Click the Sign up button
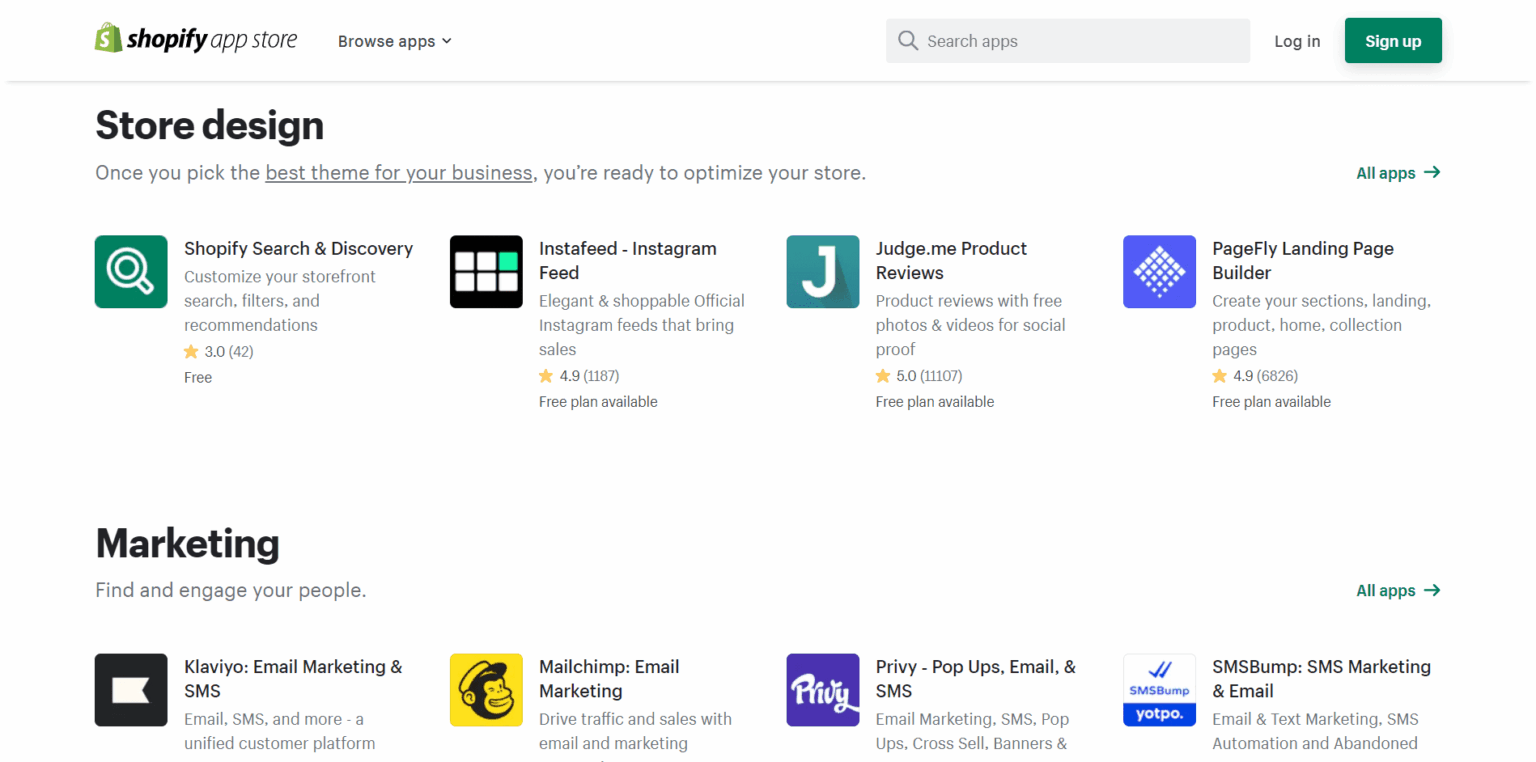 tap(1393, 41)
